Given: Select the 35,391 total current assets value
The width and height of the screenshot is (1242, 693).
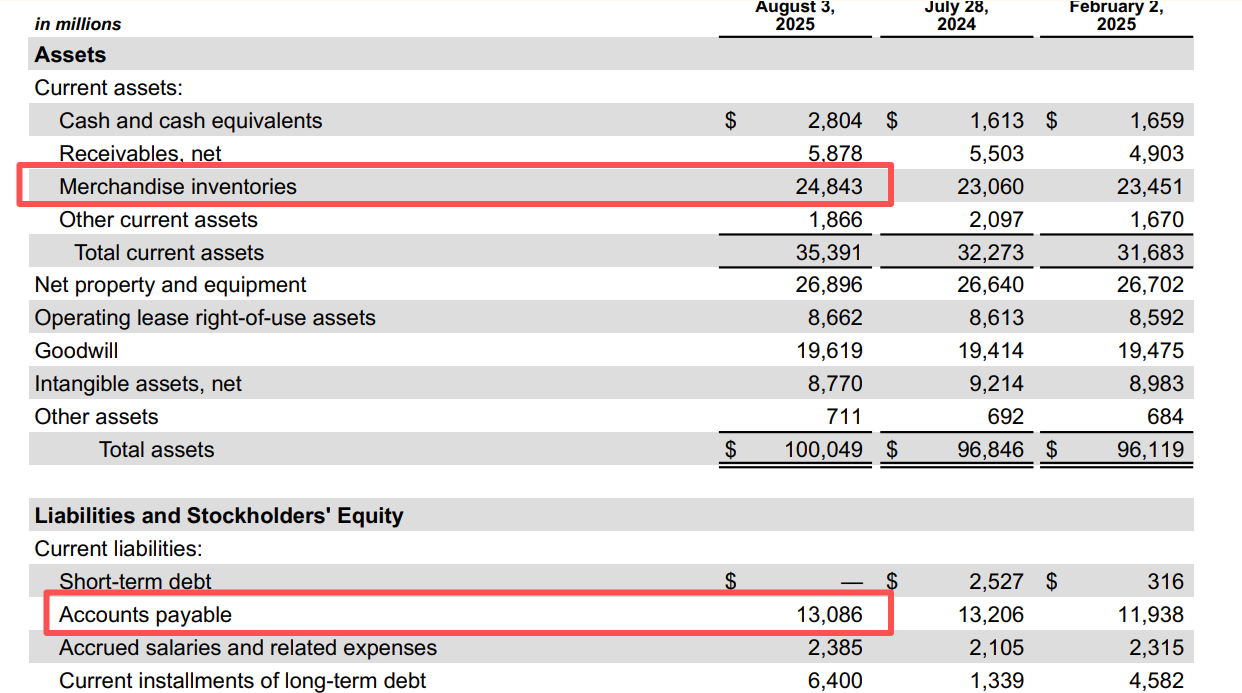Looking at the screenshot, I should (x=828, y=253).
